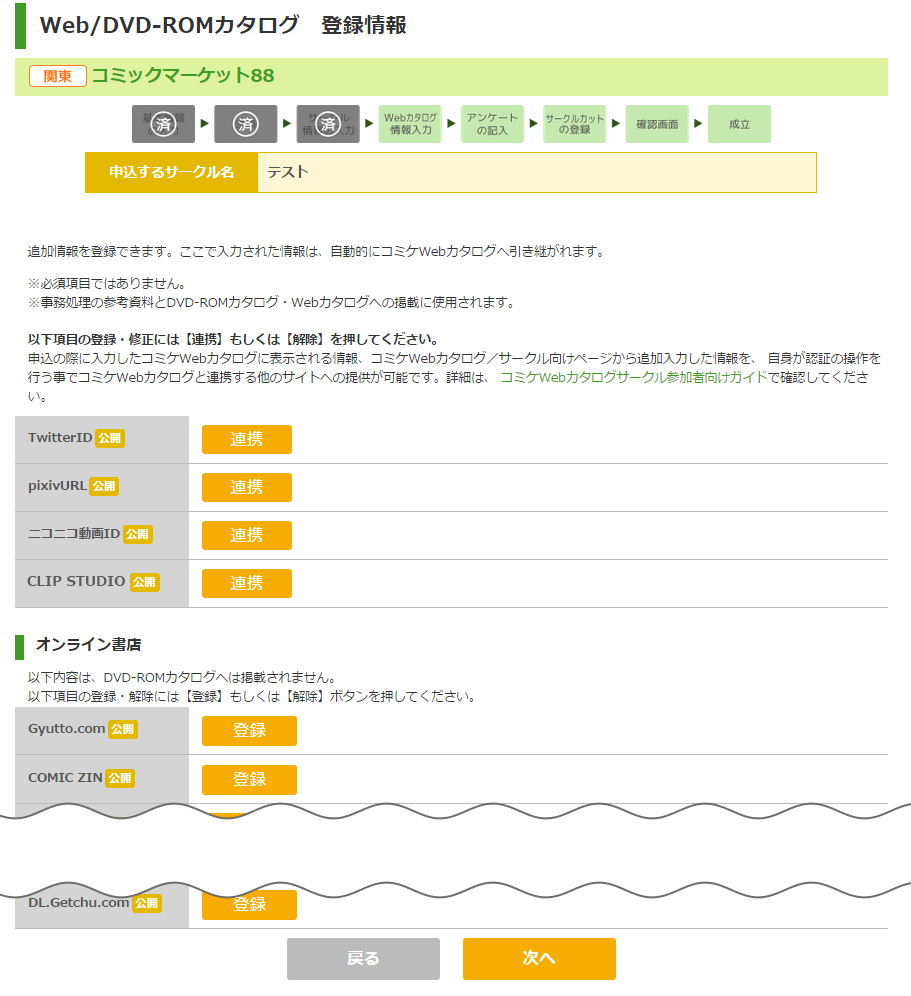Click the 済 step just before Webカタログ情報入力
Screen dimensions: 911x996
tap(328, 124)
